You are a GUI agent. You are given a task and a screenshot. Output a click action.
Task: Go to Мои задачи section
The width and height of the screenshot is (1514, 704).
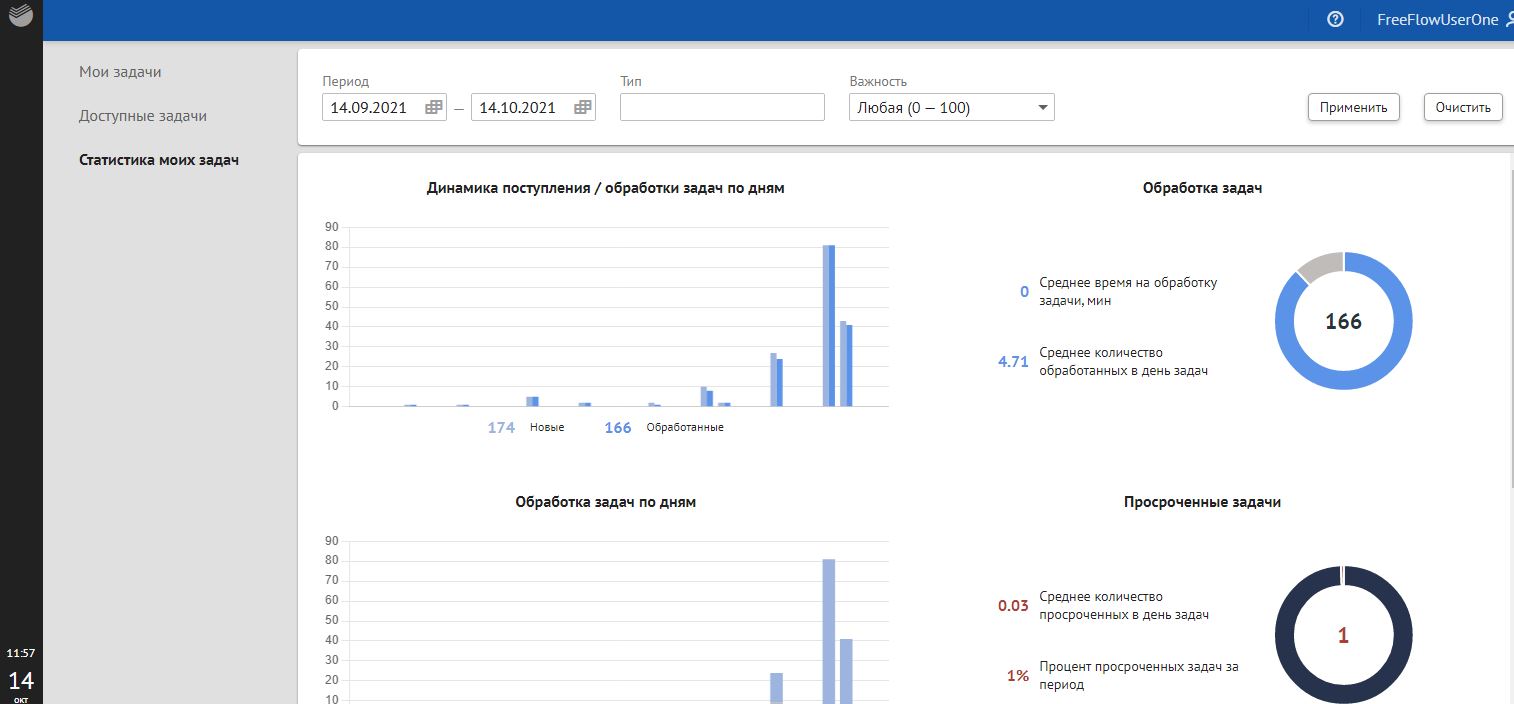click(120, 72)
